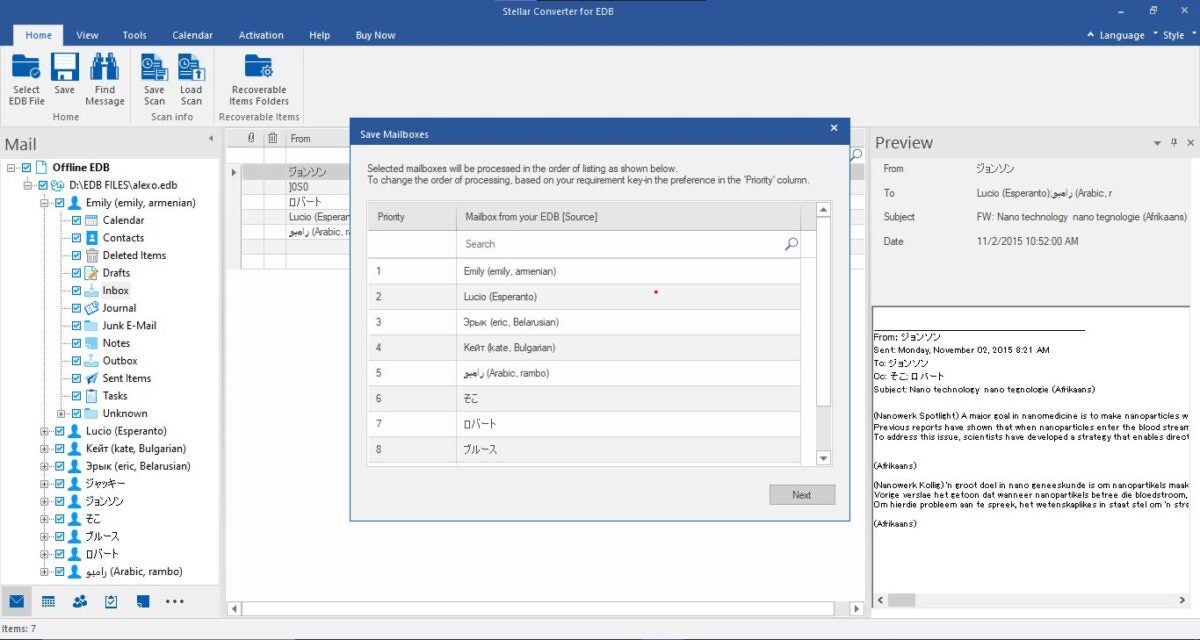
Task: Switch to the calendar view icon at bottom
Action: pos(48,601)
